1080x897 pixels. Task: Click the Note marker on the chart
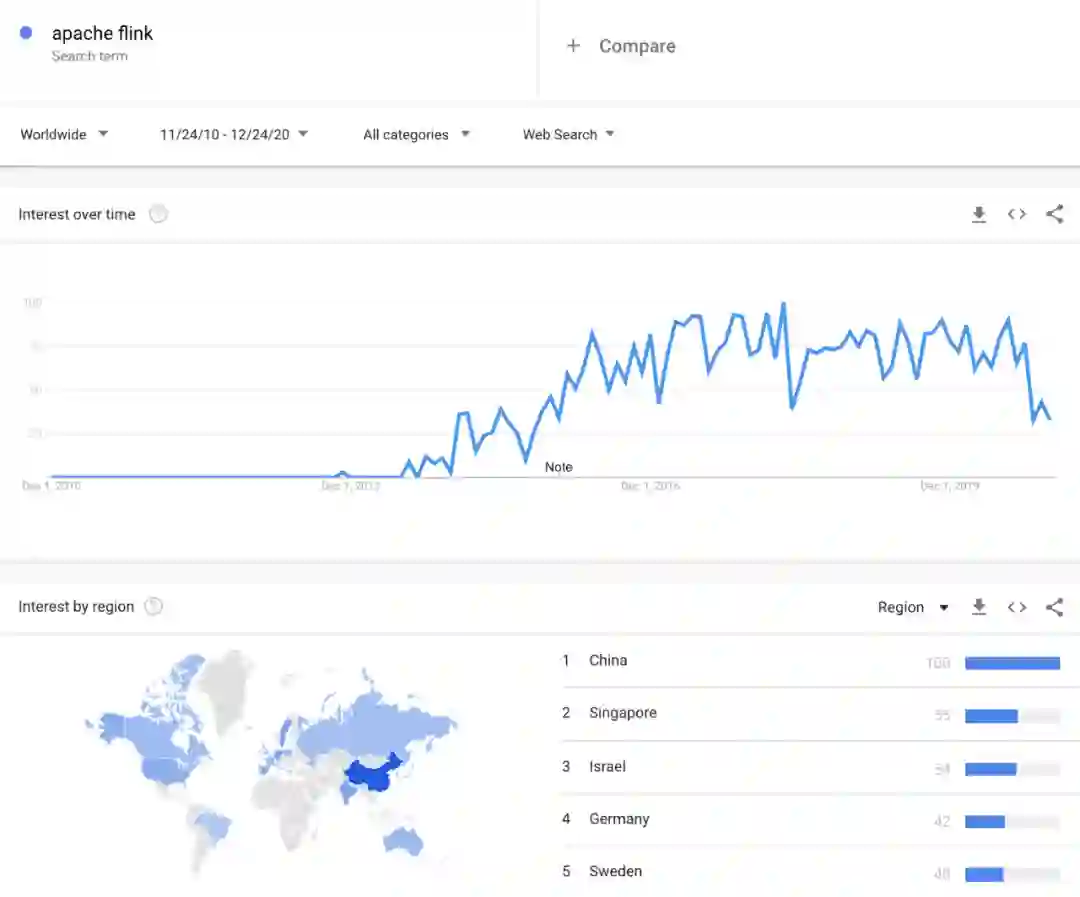click(x=559, y=467)
